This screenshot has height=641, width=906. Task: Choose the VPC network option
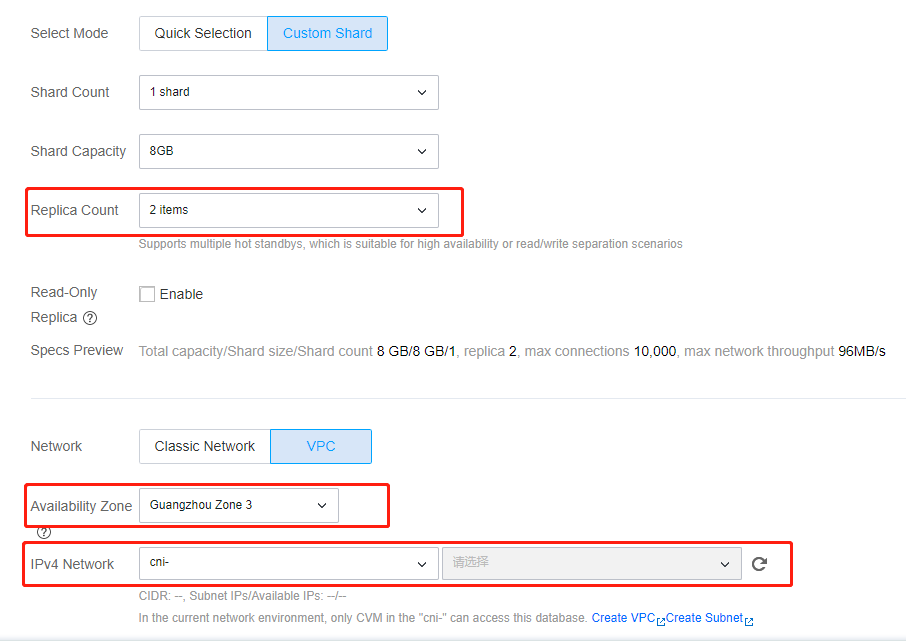coord(321,446)
